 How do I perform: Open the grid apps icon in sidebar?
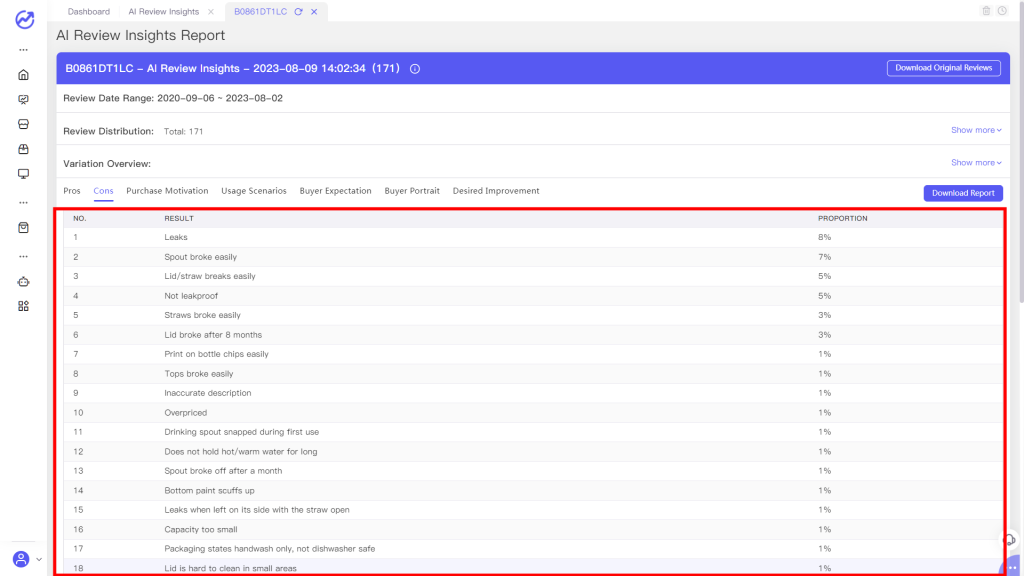coord(23,306)
